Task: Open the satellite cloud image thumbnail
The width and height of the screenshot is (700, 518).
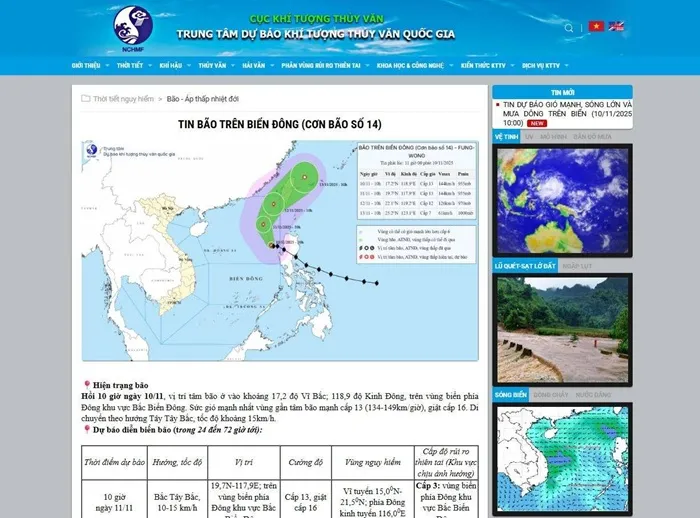Action: [x=562, y=201]
